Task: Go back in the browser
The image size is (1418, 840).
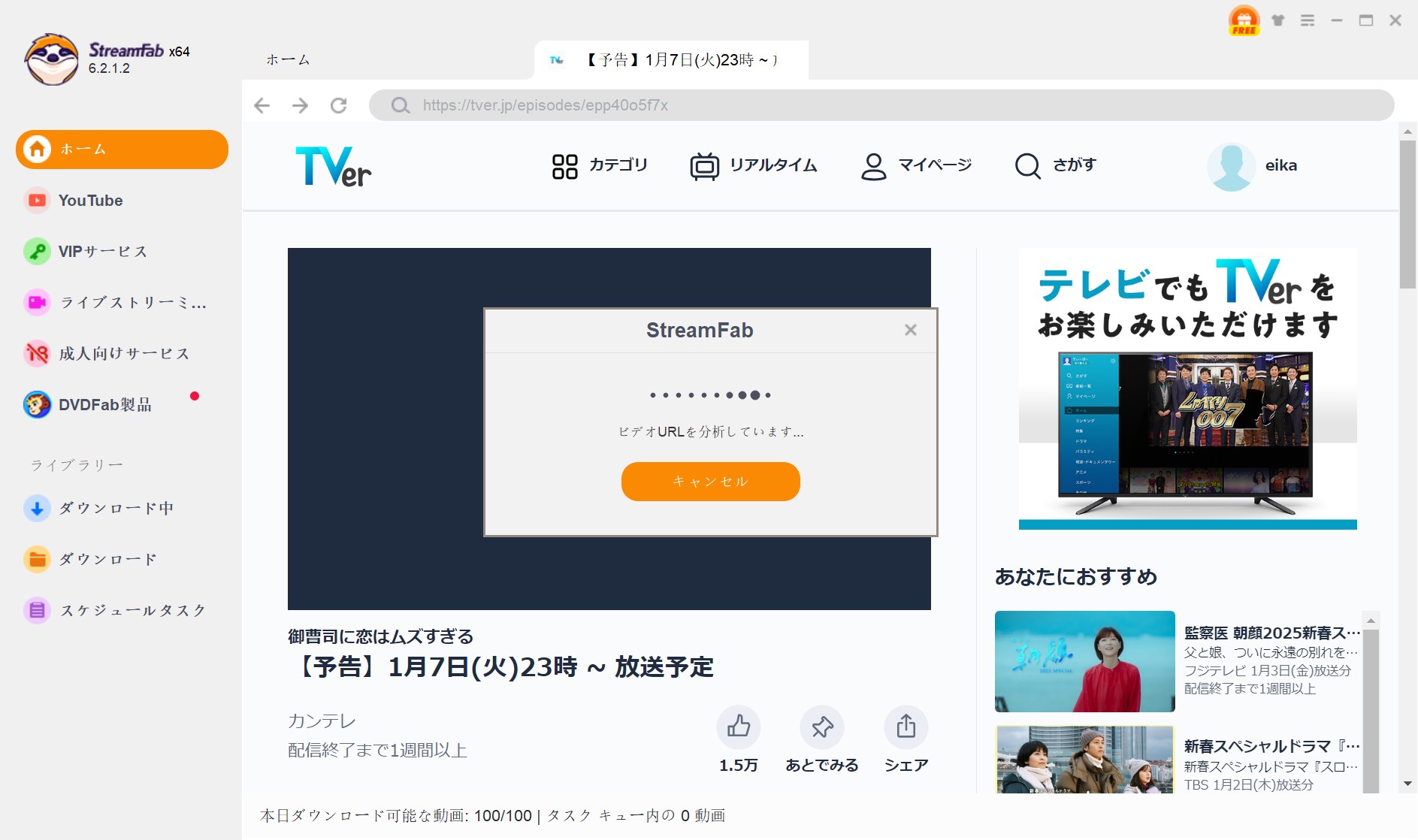Action: [x=262, y=105]
